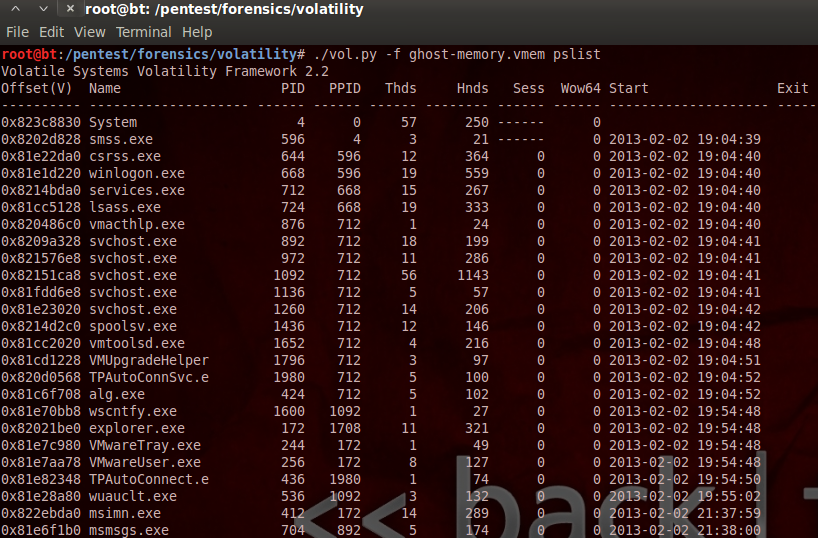Click the Name column header
Image resolution: width=818 pixels, height=538 pixels.
tap(105, 88)
